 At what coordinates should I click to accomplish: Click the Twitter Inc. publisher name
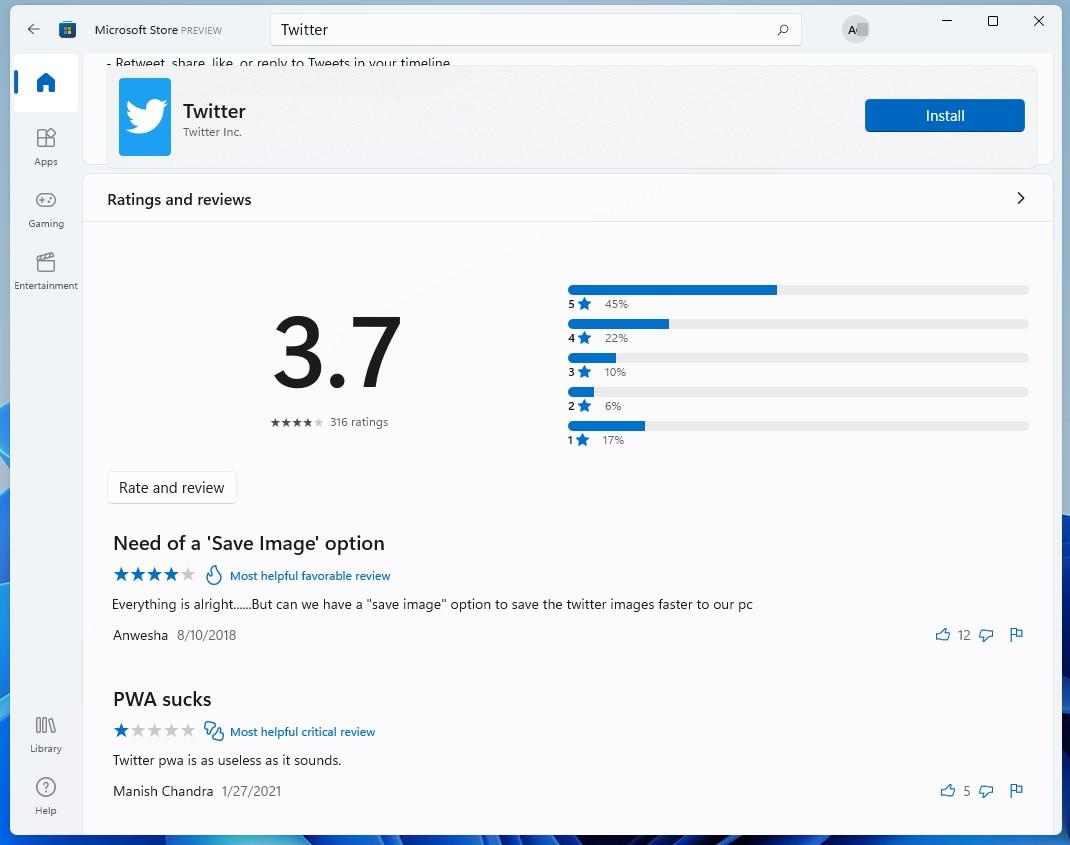212,132
